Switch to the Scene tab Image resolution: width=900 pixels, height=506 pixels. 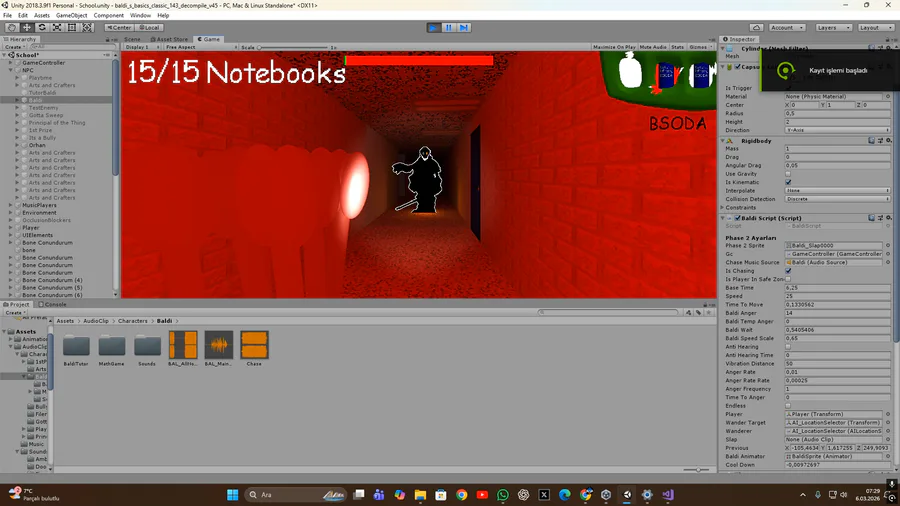(133, 39)
